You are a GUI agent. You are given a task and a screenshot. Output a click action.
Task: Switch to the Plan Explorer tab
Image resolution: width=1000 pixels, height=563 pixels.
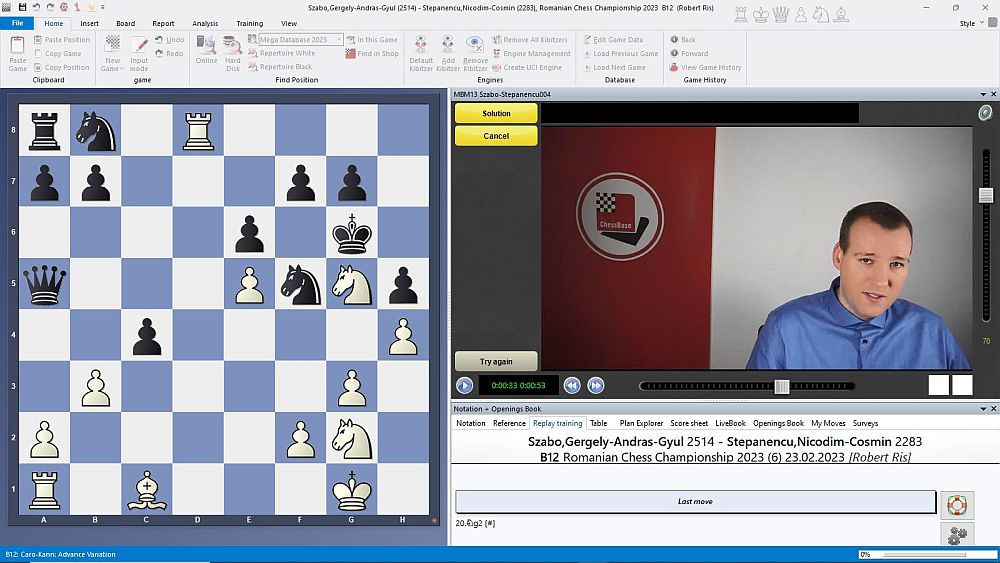point(641,423)
